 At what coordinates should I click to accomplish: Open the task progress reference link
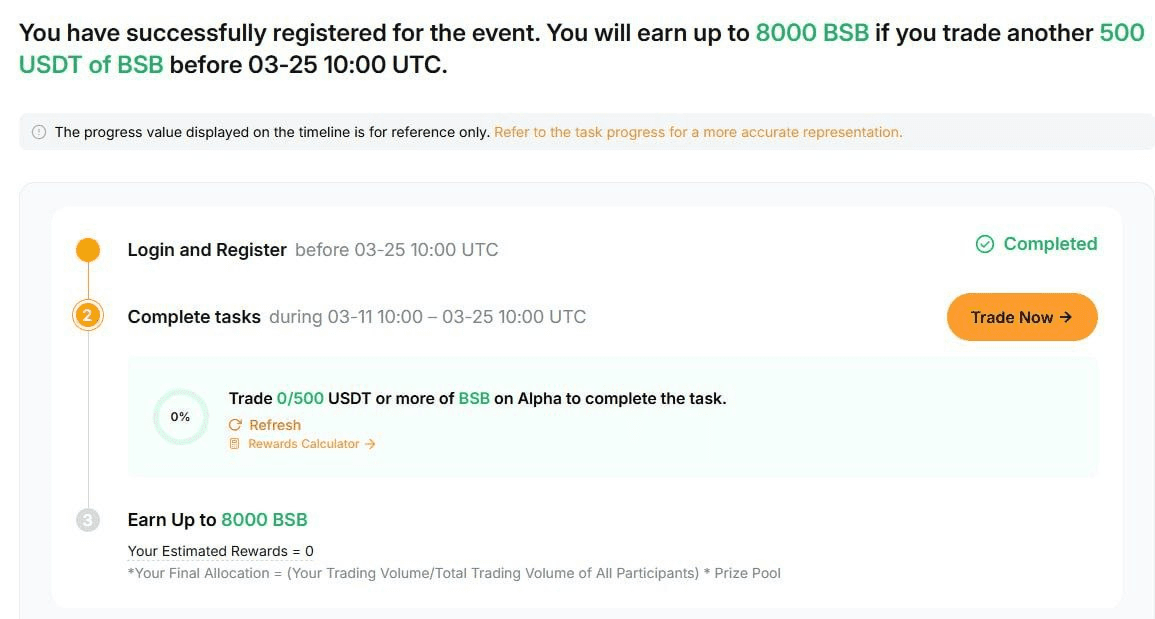tap(697, 132)
